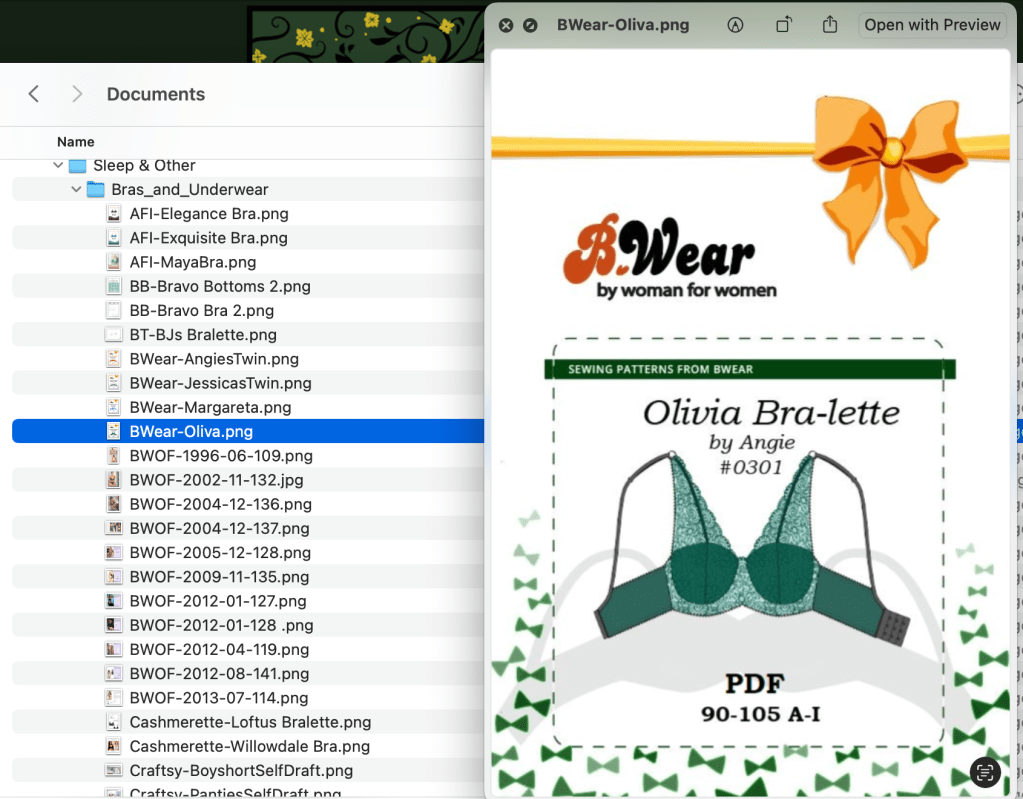Click the Markup pen icon in Quick Look
Image resolution: width=1023 pixels, height=799 pixels.
point(736,25)
